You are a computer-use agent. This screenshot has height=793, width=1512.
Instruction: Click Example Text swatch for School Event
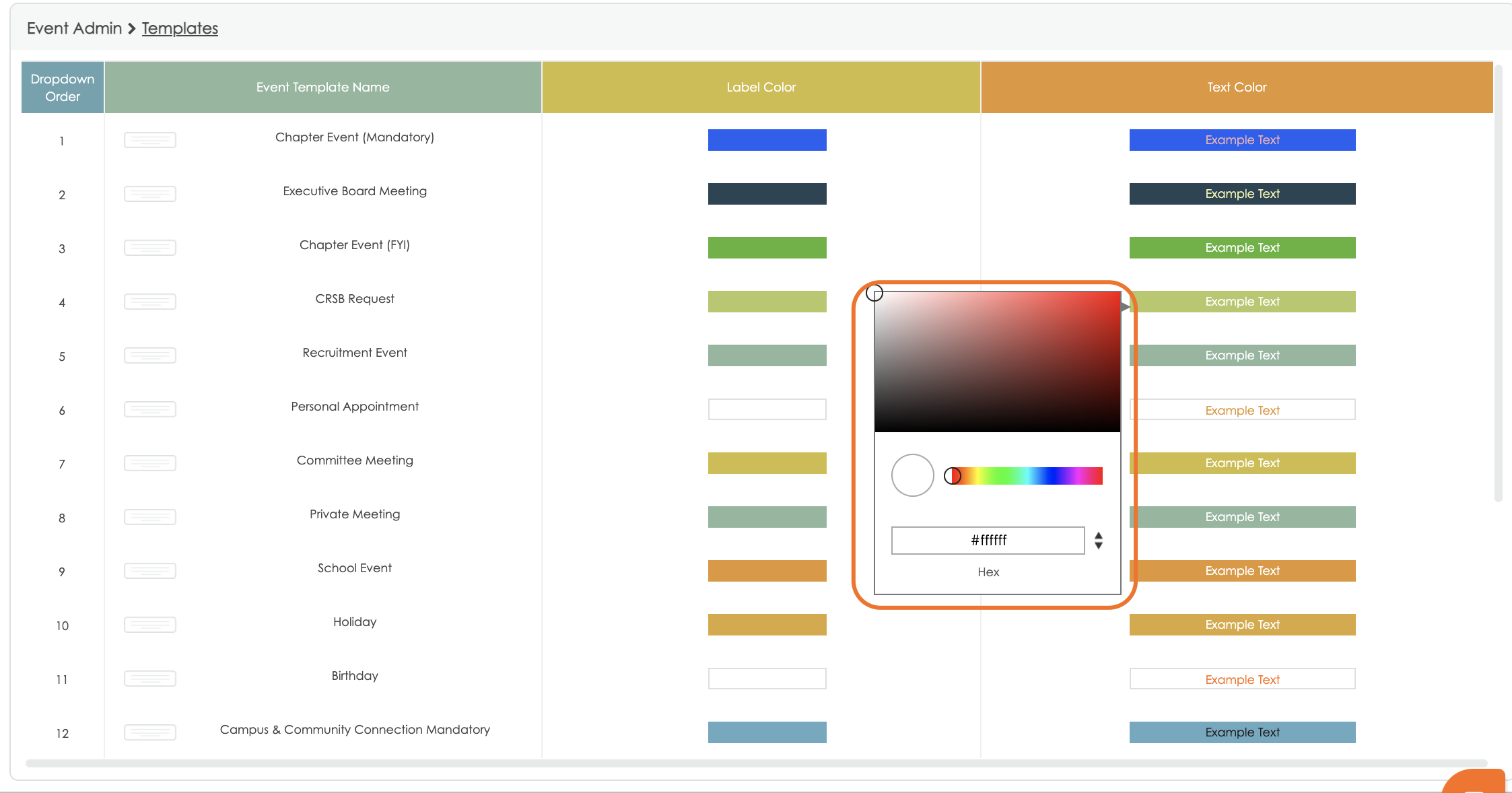click(x=1241, y=571)
